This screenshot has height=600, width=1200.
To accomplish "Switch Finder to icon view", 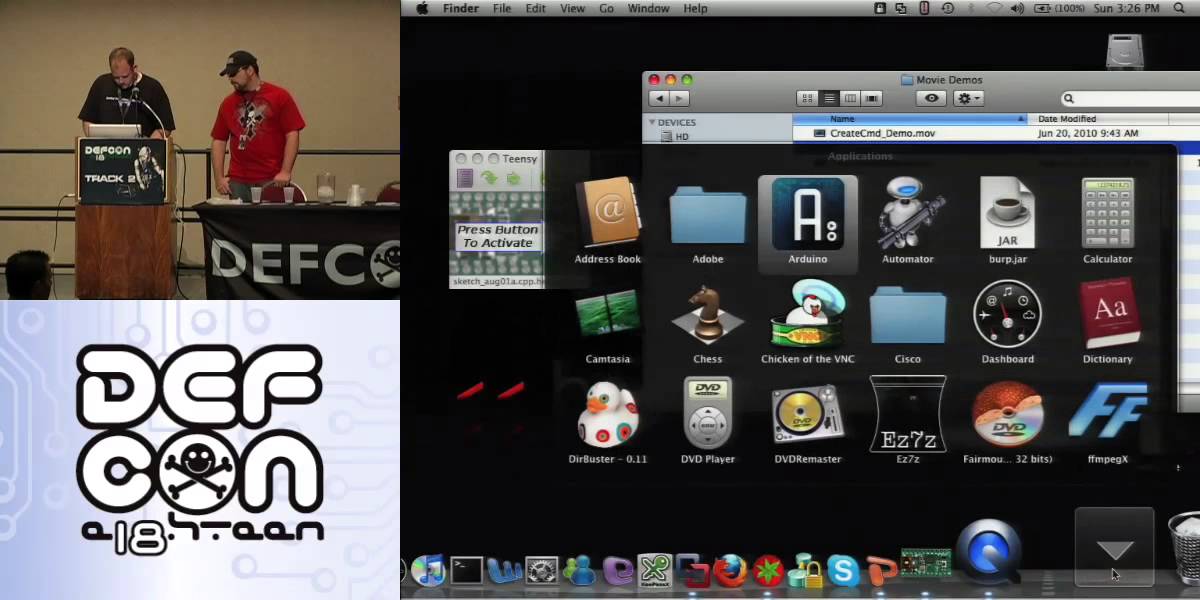I will [x=808, y=98].
